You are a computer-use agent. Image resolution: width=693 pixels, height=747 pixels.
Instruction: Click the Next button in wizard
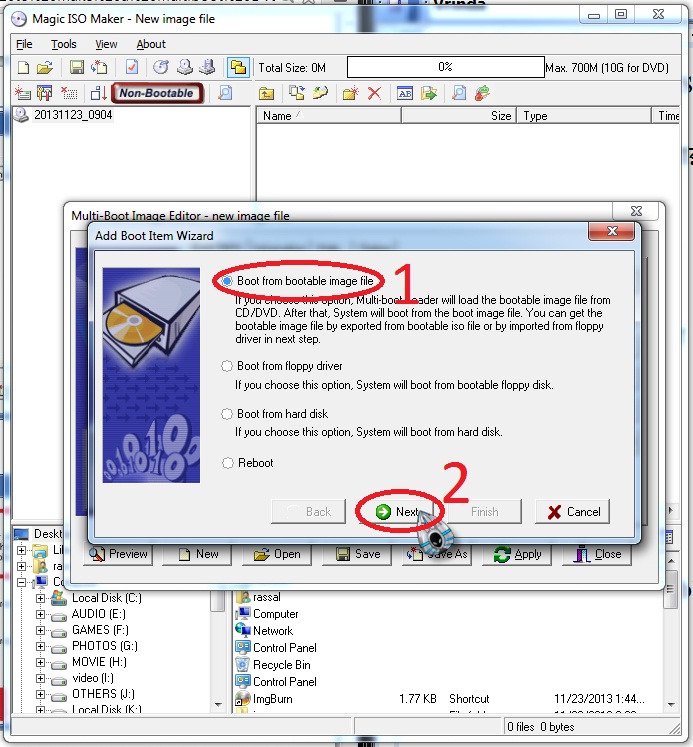397,512
